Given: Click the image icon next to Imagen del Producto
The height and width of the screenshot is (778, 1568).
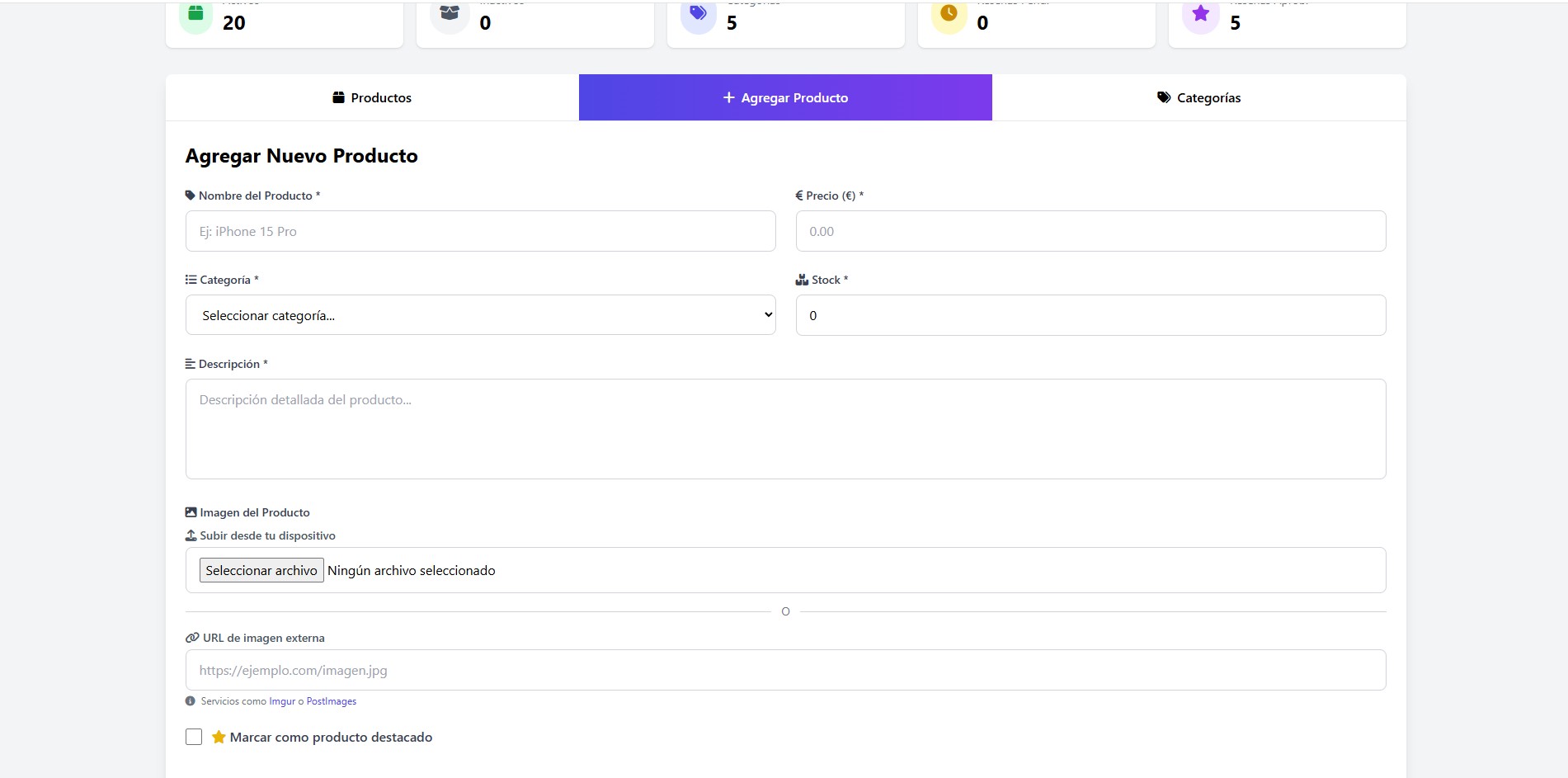Looking at the screenshot, I should pos(190,512).
